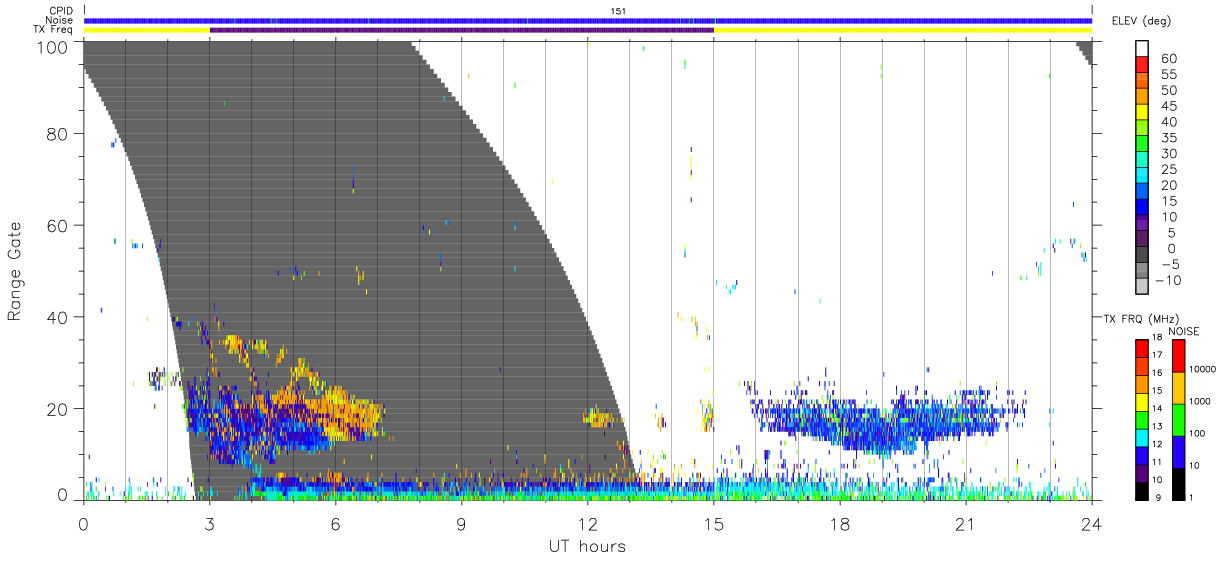Select the 24 tick label on the UT hours axis
This screenshot has width=1228, height=567.
pos(1092,523)
